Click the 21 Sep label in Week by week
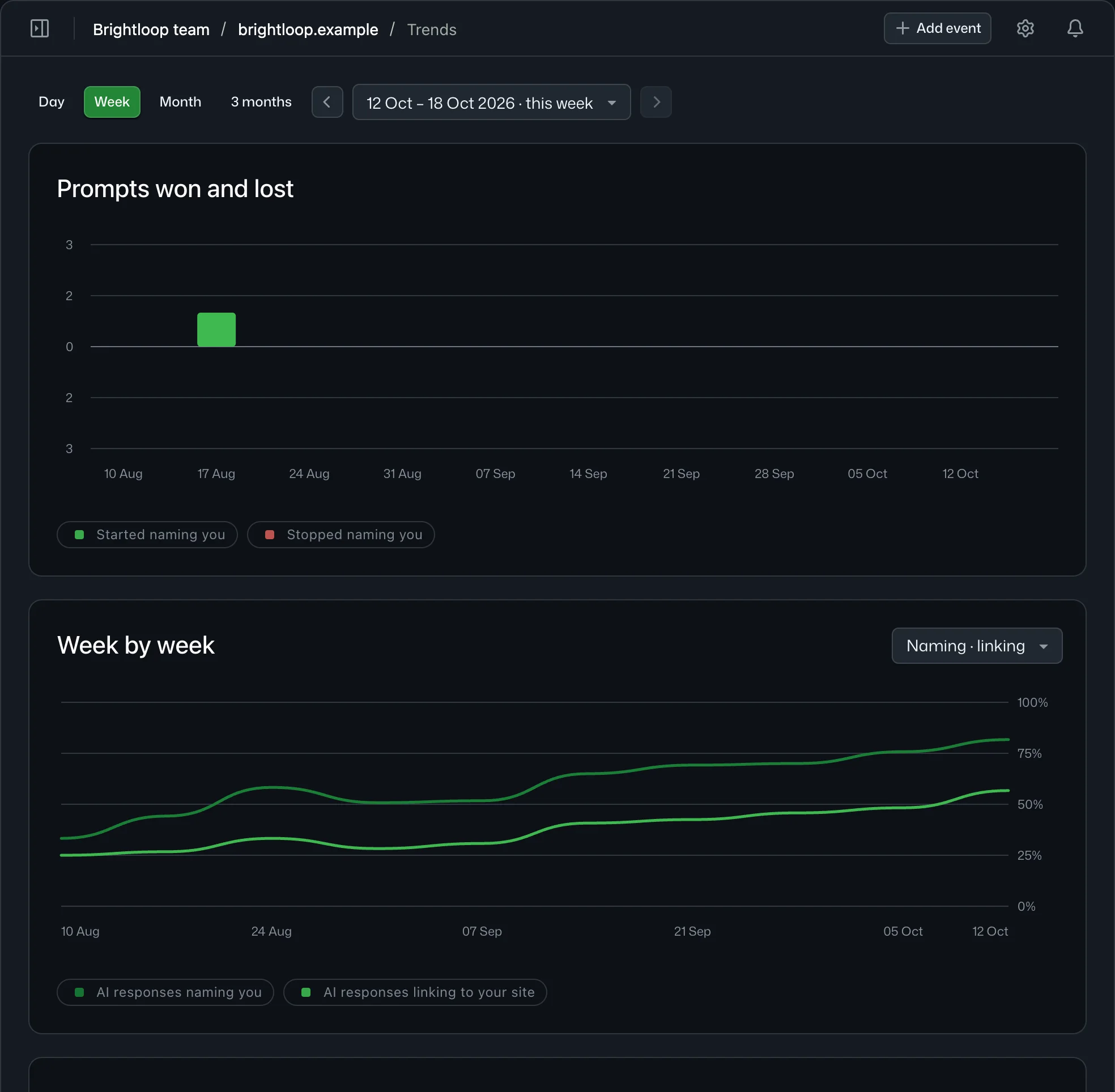 692,931
